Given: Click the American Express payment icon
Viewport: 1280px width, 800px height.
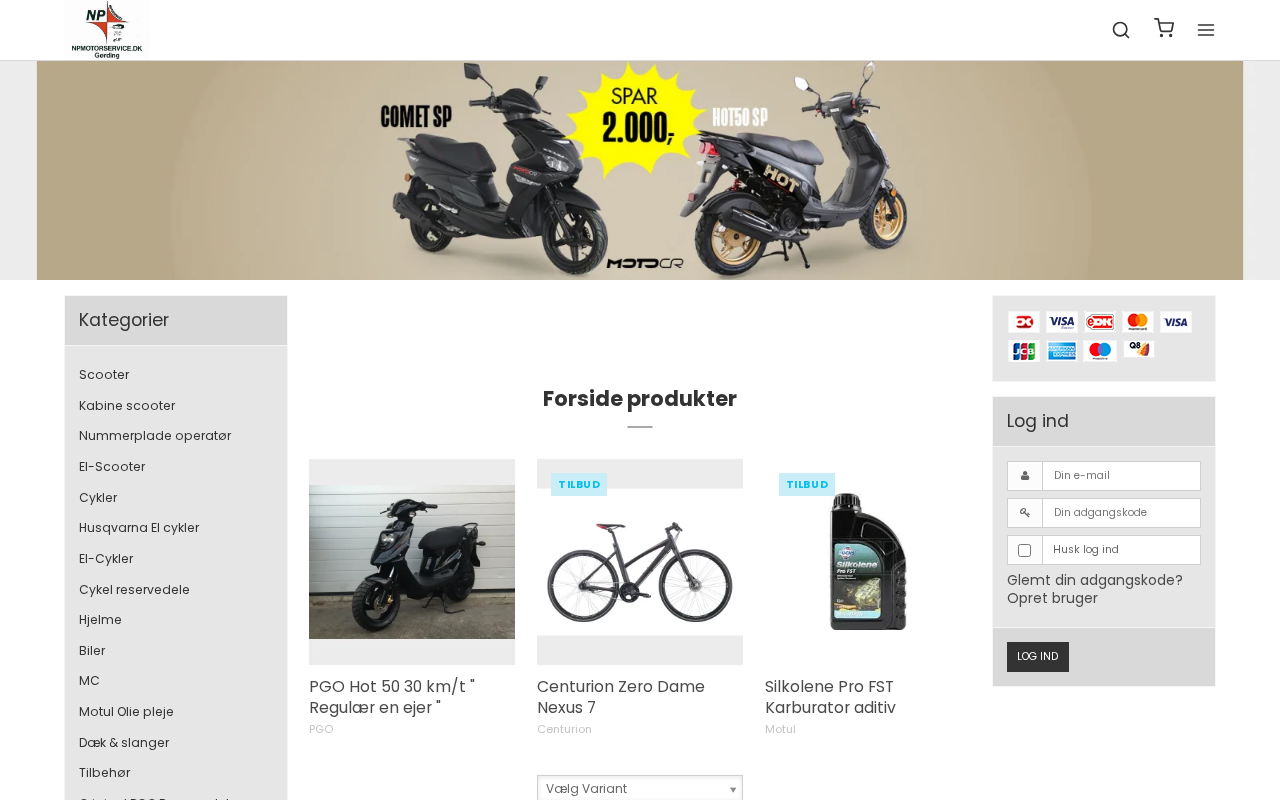Looking at the screenshot, I should click(1062, 351).
